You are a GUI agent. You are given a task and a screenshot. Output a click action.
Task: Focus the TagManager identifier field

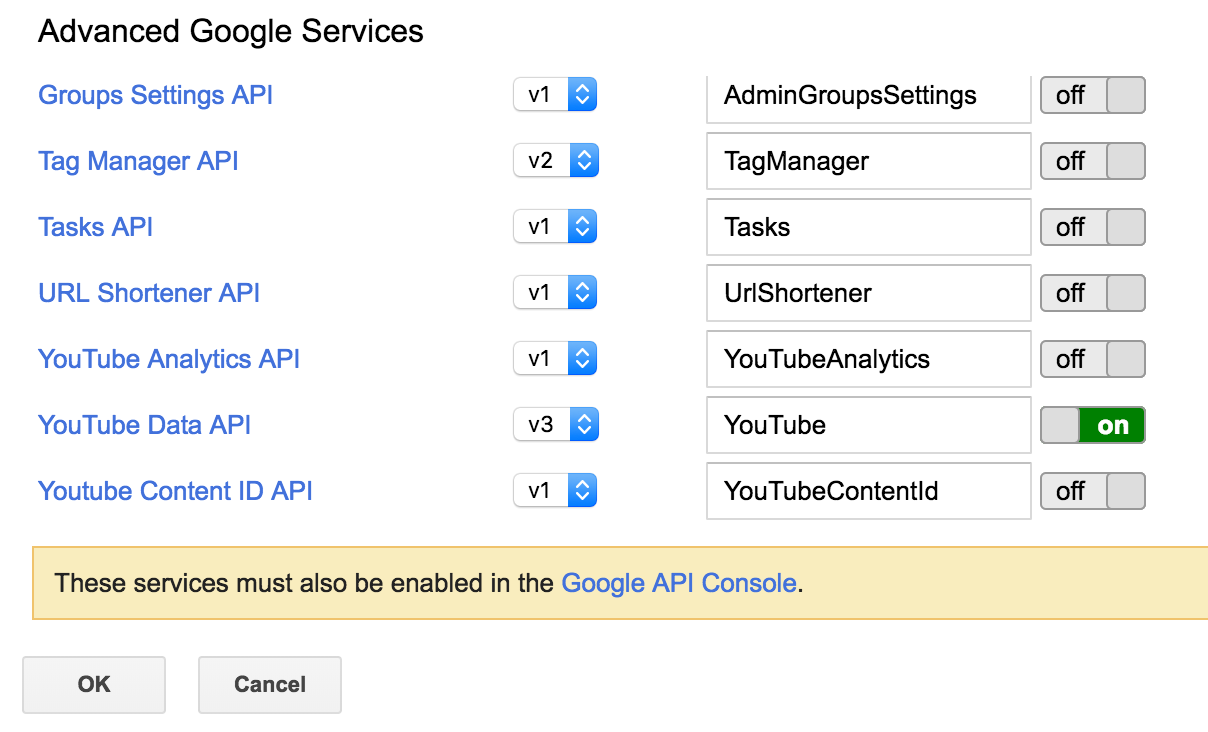coord(868,161)
